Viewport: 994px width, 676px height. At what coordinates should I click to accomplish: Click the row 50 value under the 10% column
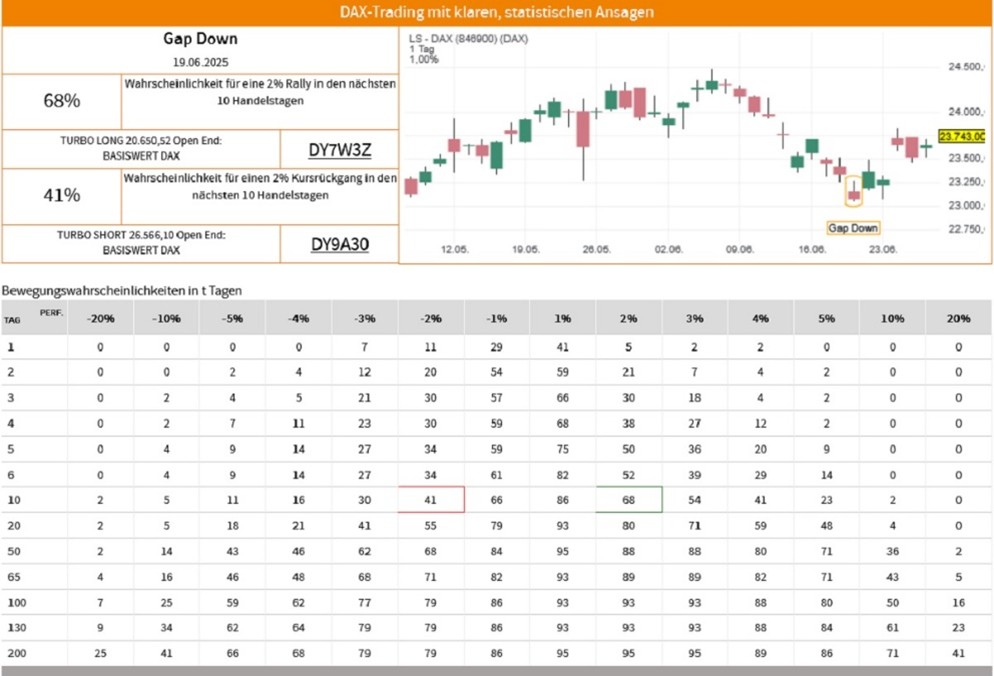pyautogui.click(x=893, y=552)
